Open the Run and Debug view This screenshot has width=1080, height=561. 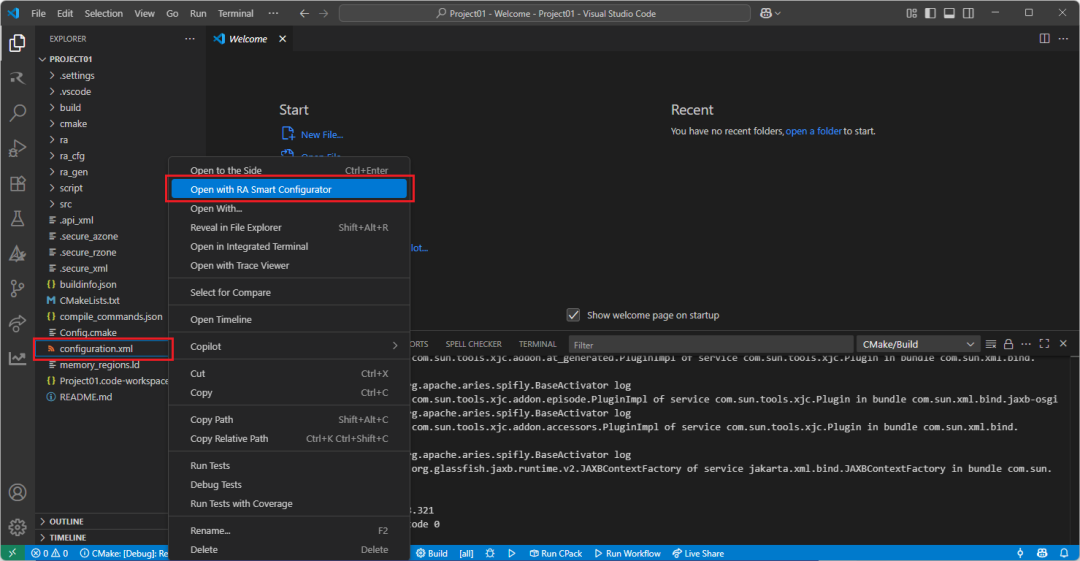tap(17, 148)
